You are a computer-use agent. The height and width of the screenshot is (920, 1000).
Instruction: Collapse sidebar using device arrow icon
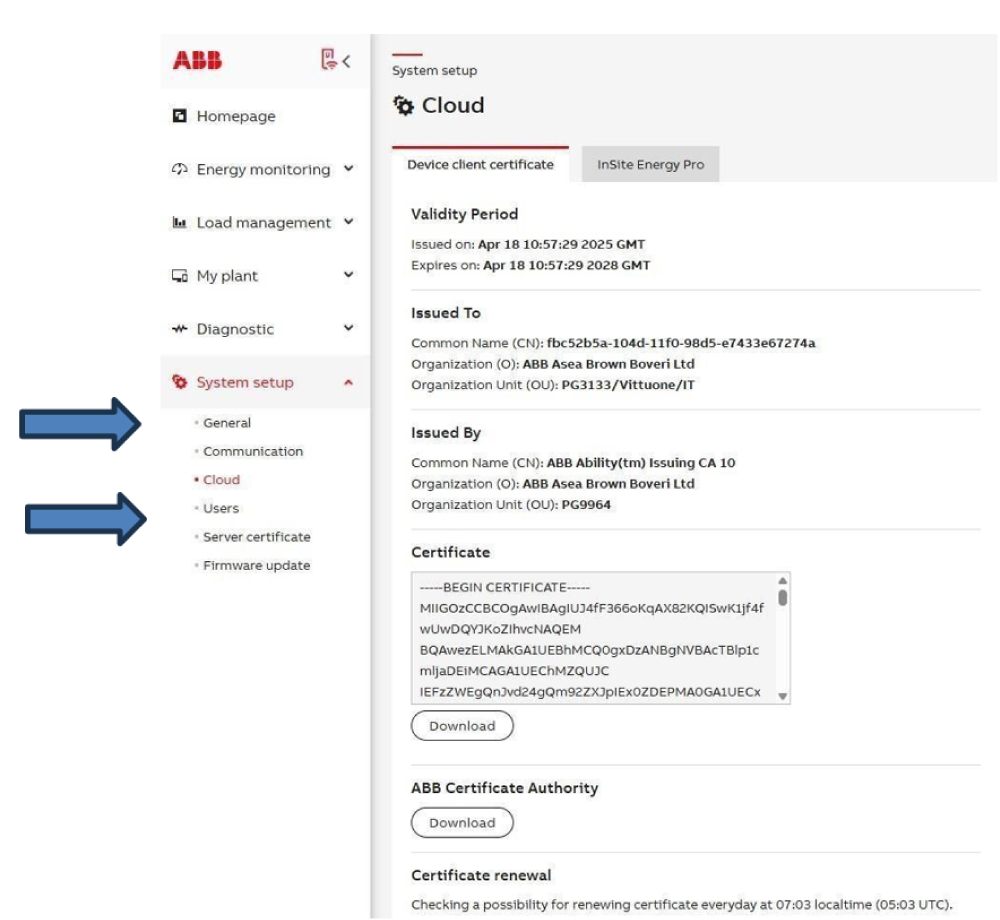click(x=336, y=60)
